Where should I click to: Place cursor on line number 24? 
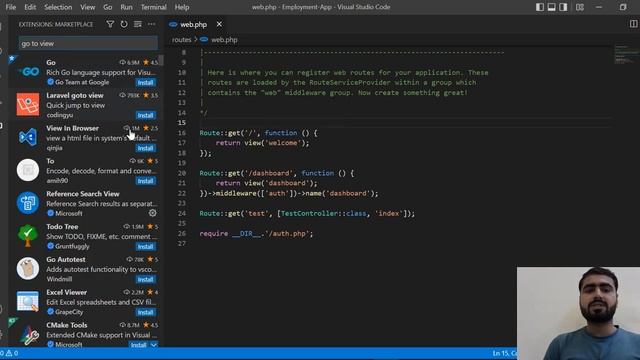[x=182, y=213]
